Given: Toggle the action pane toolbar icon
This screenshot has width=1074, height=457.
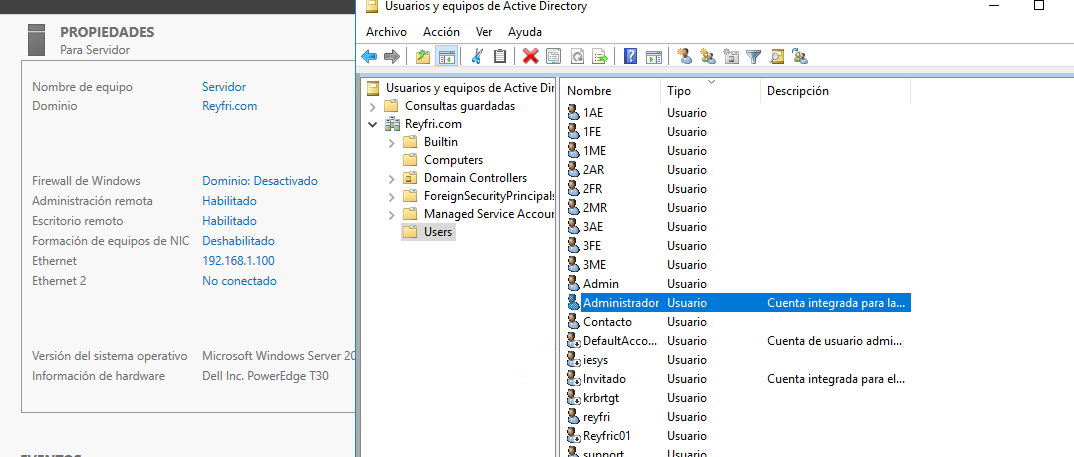Looking at the screenshot, I should click(x=654, y=57).
